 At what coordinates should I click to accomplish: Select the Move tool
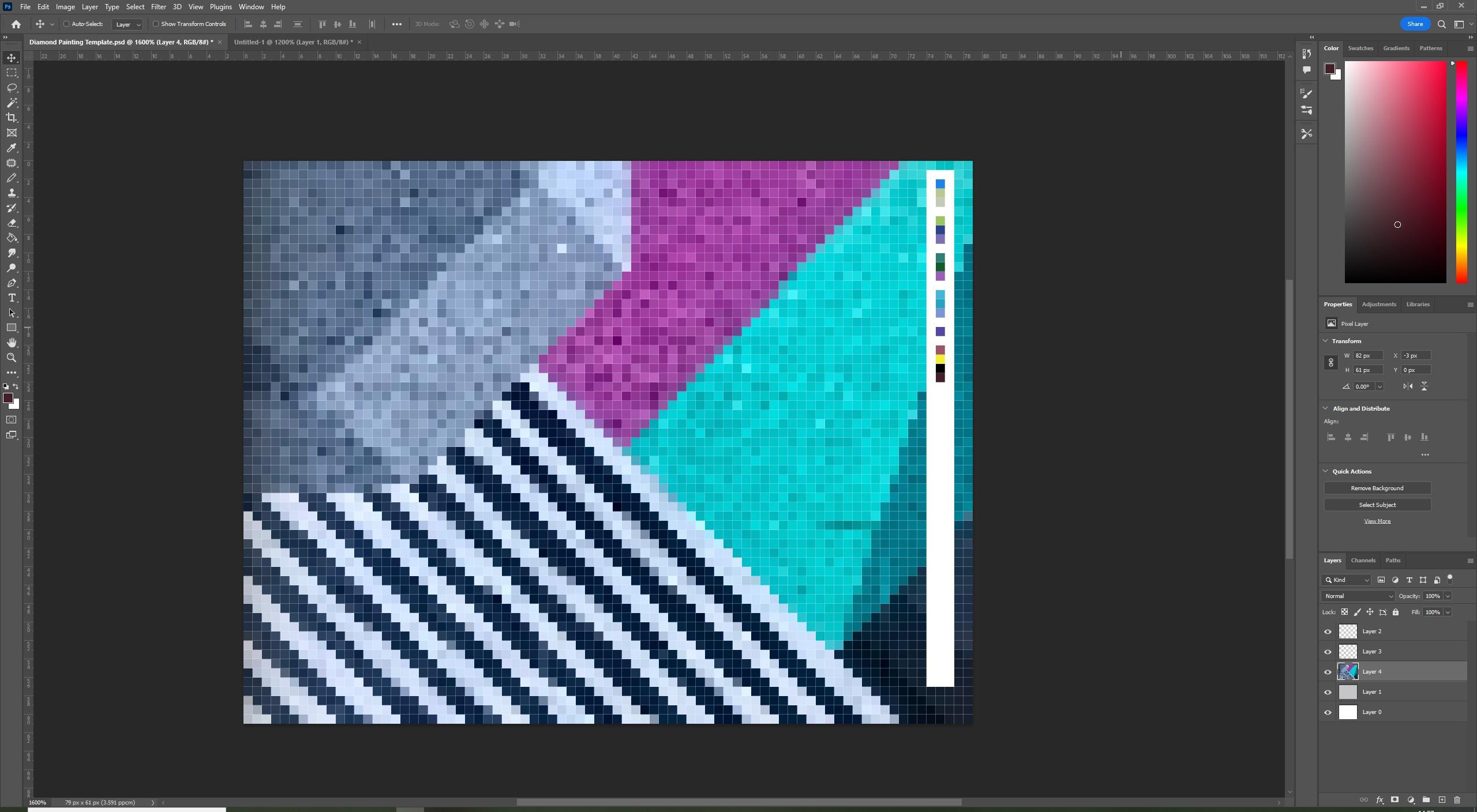tap(12, 57)
